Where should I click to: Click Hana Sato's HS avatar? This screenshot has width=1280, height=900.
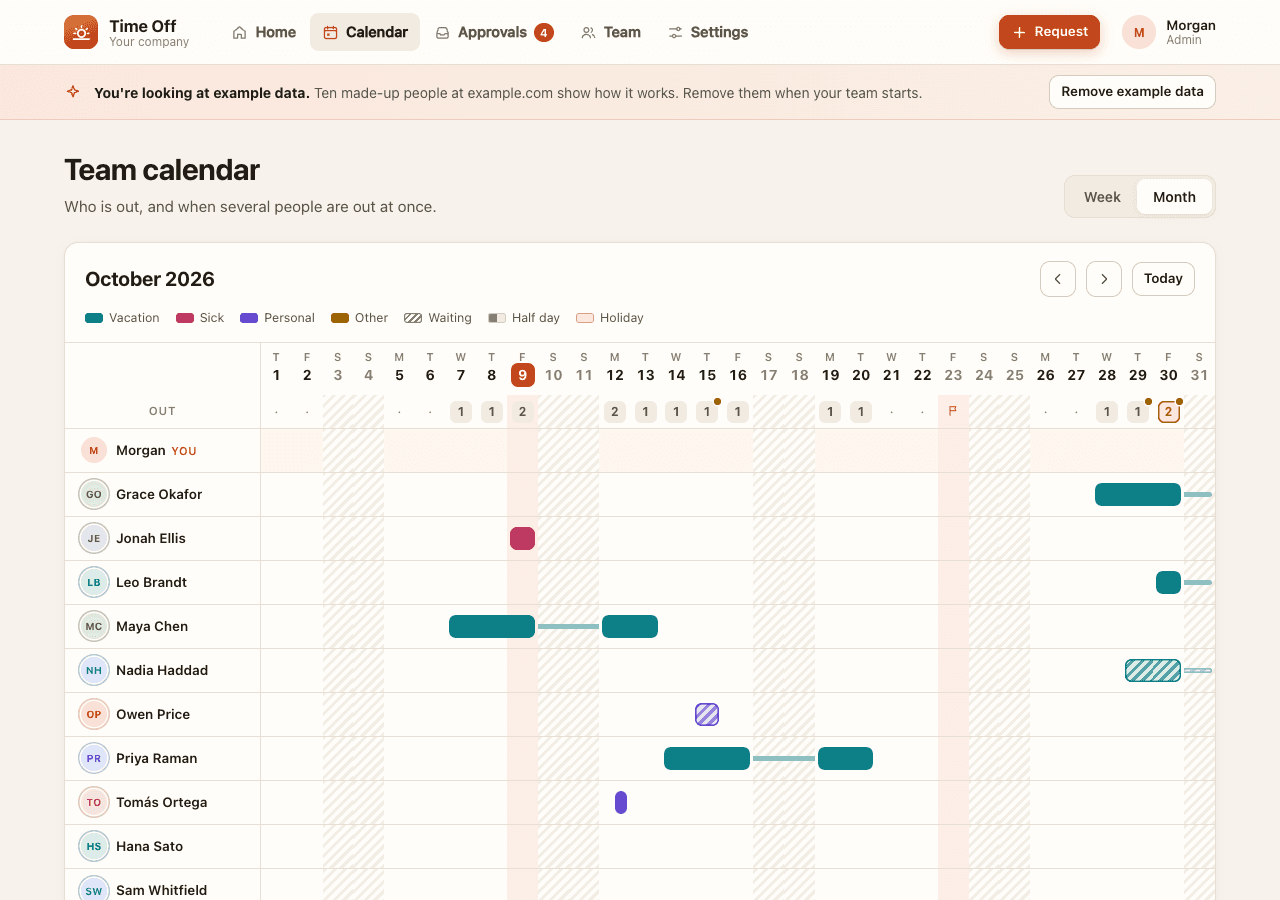pos(94,846)
